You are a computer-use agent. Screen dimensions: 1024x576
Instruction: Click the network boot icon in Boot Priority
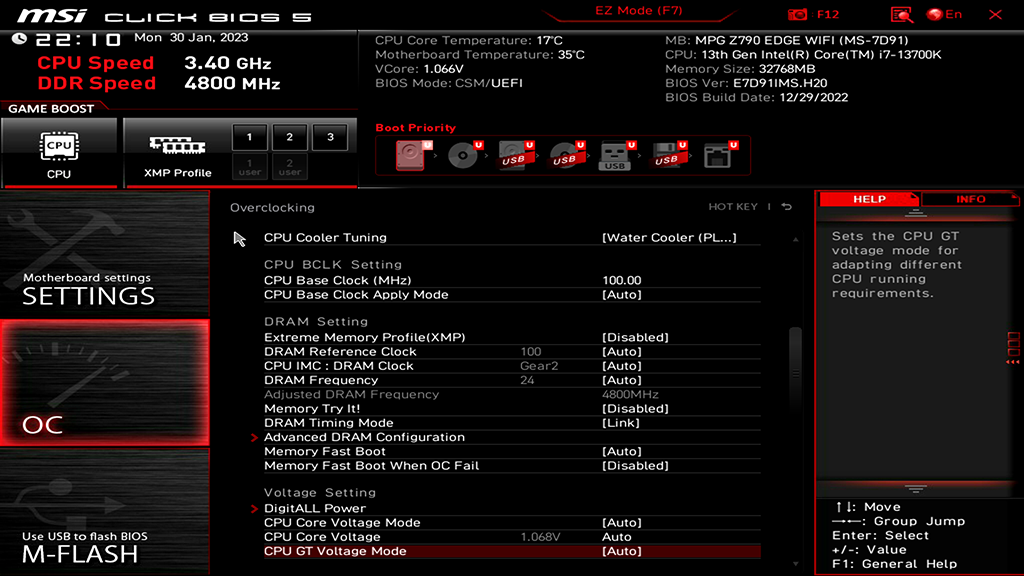[x=716, y=153]
